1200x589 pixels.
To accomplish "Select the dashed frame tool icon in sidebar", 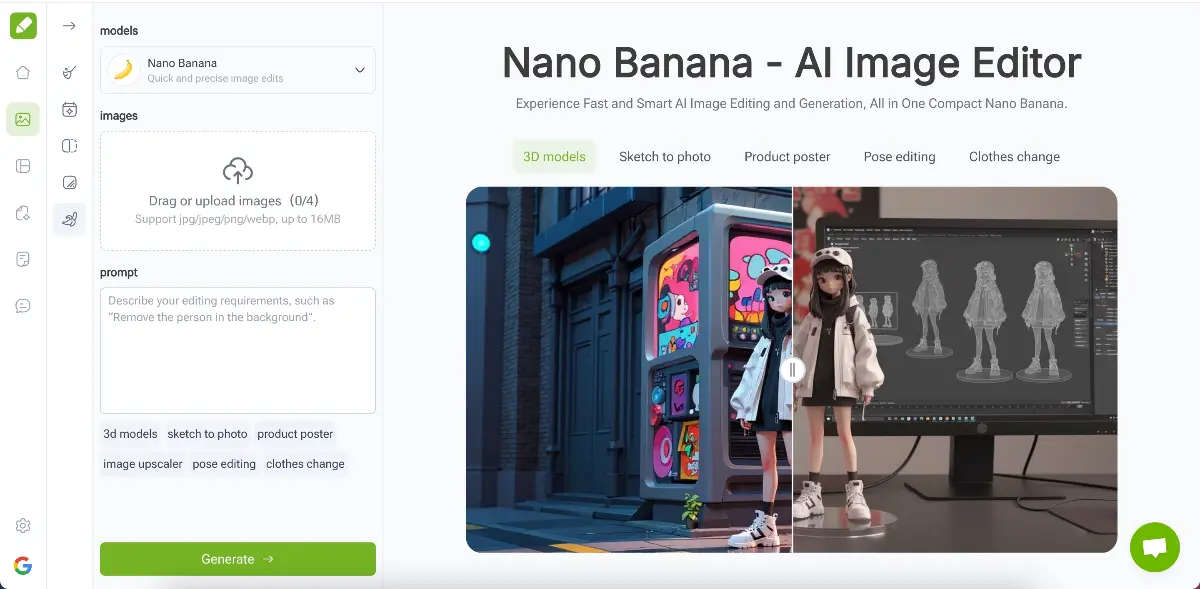I will (x=69, y=145).
